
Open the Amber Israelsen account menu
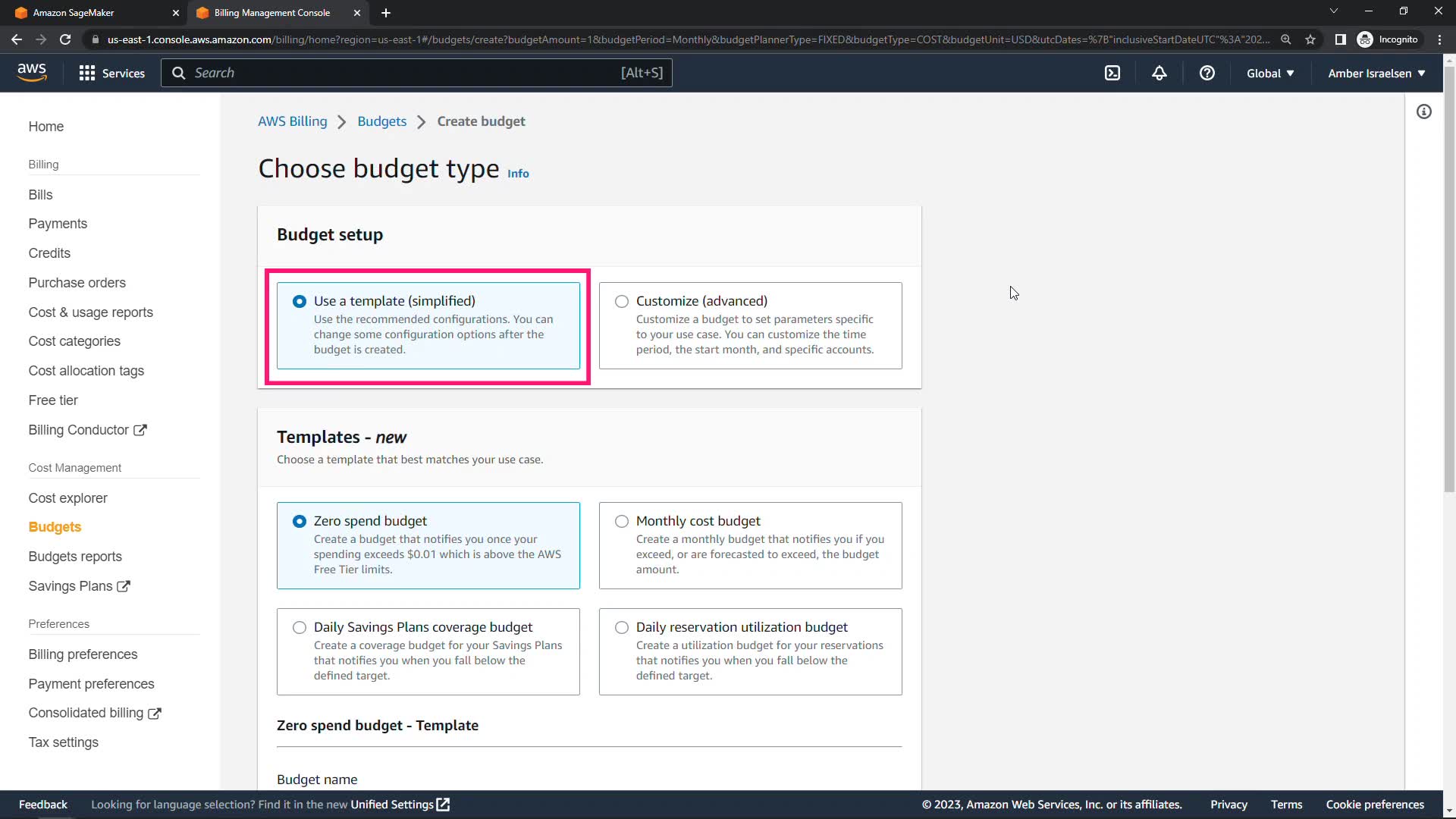tap(1376, 73)
